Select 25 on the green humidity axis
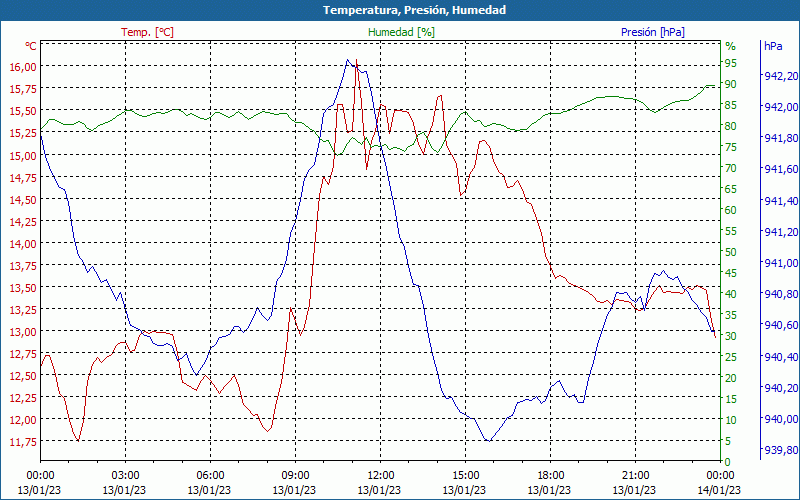The width and height of the screenshot is (800, 500). [x=731, y=357]
